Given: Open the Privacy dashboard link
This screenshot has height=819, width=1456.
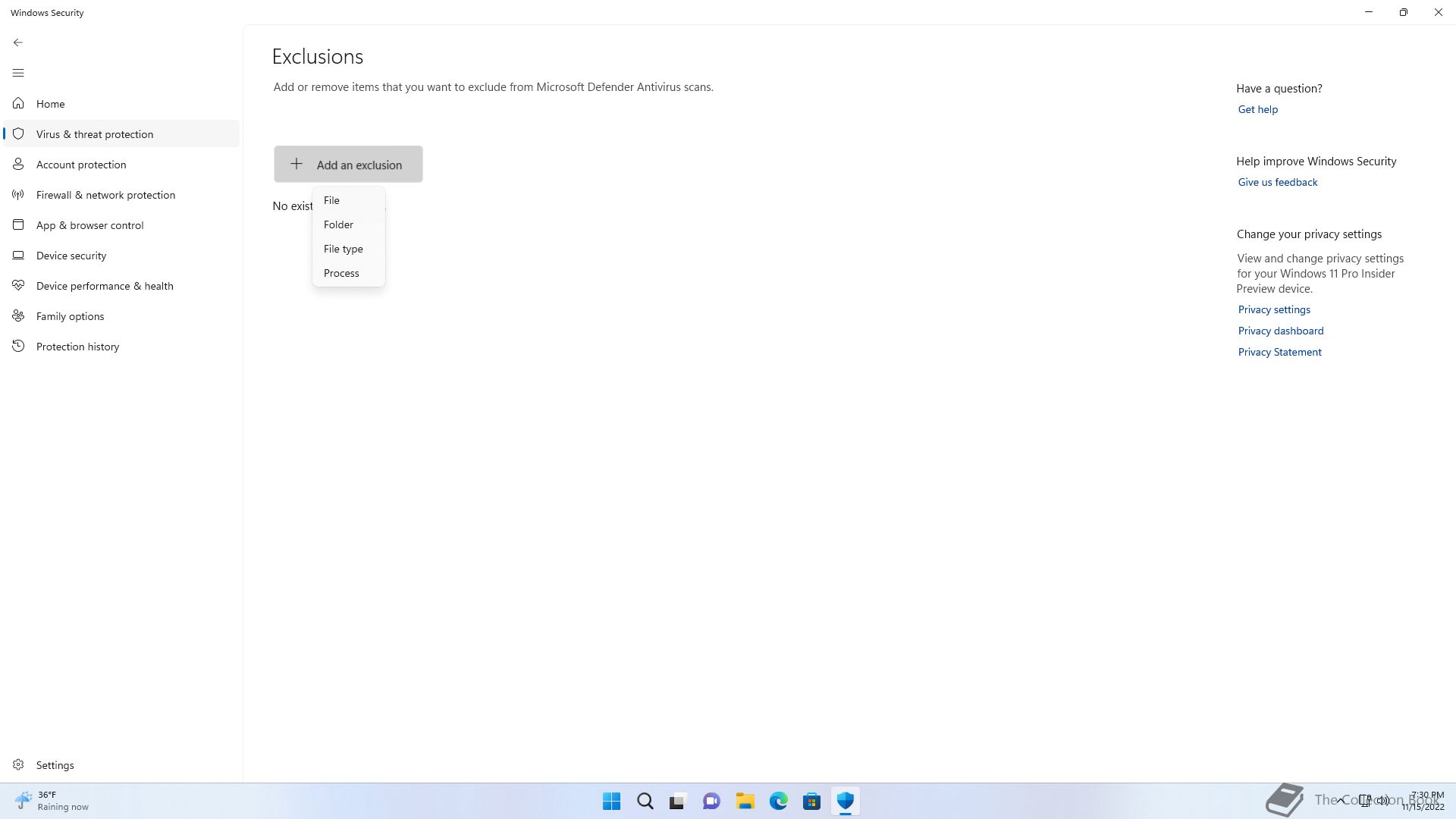Looking at the screenshot, I should pyautogui.click(x=1280, y=331).
